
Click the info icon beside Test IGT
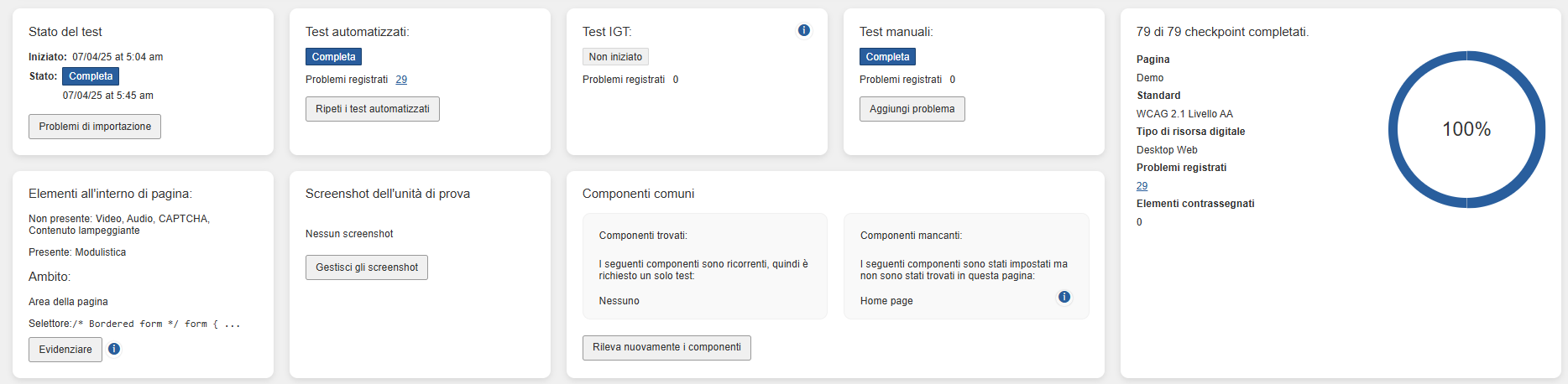803,30
